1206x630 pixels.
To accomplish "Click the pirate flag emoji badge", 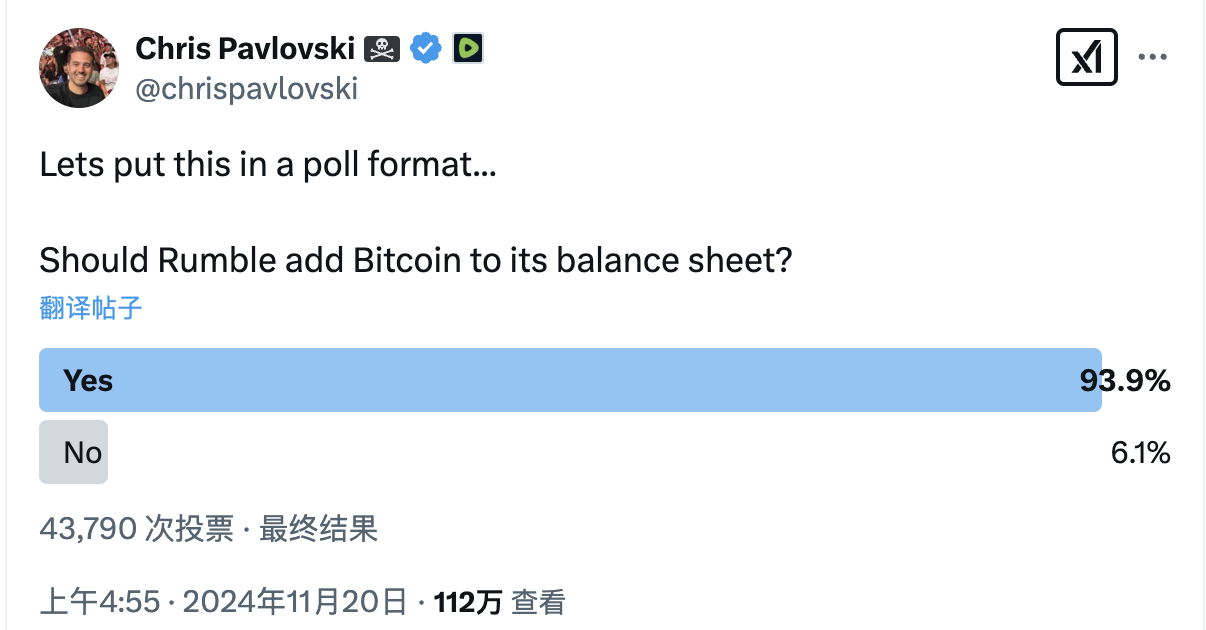I will 381,48.
